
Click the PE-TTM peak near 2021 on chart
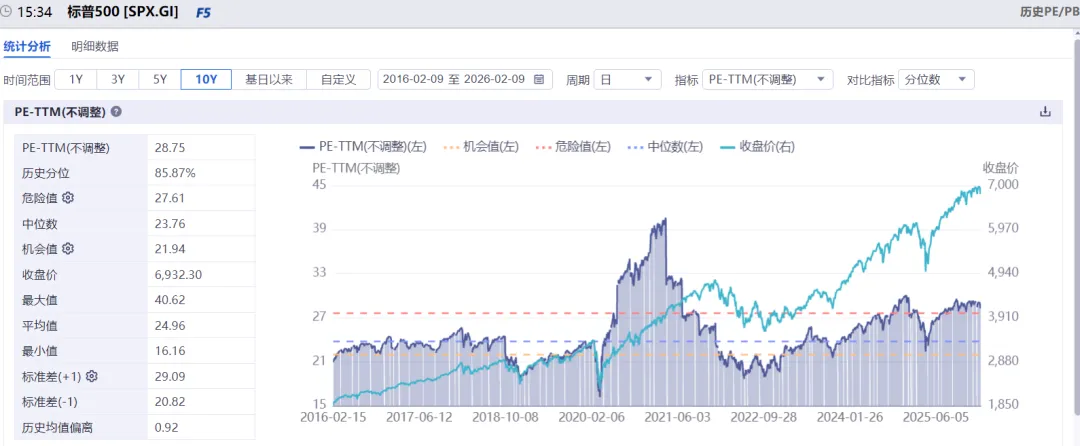tap(664, 220)
